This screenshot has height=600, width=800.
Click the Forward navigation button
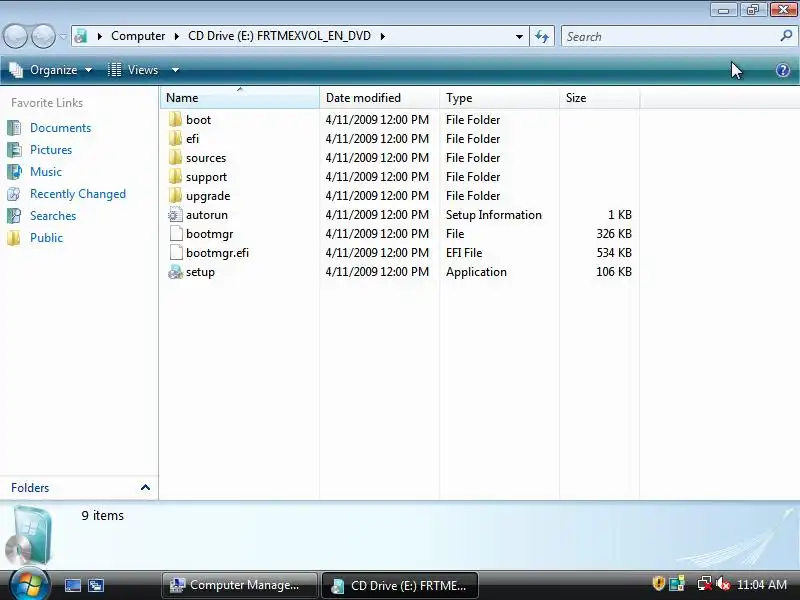coord(43,36)
